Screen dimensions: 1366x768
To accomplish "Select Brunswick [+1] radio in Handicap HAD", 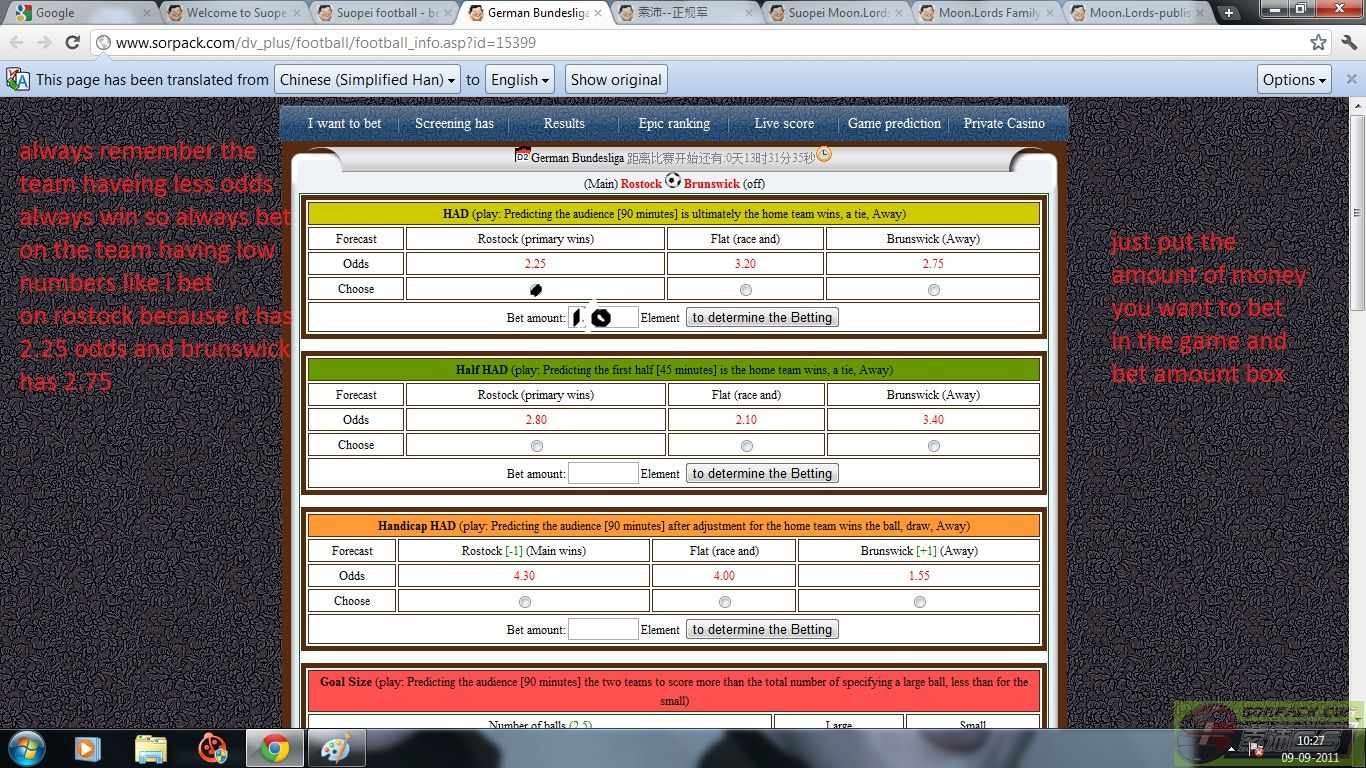I will [919, 602].
